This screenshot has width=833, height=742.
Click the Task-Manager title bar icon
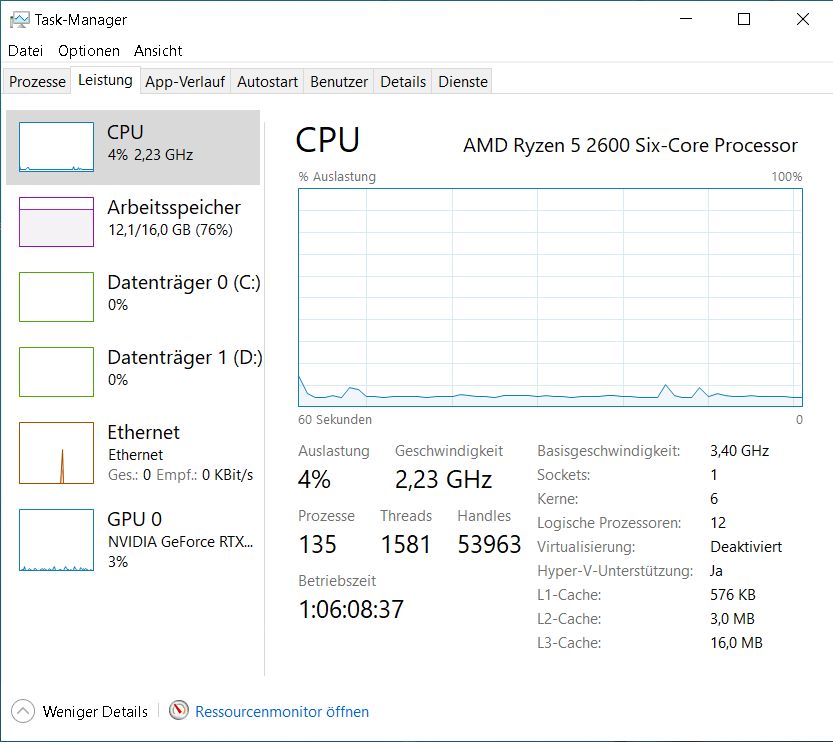tap(20, 20)
